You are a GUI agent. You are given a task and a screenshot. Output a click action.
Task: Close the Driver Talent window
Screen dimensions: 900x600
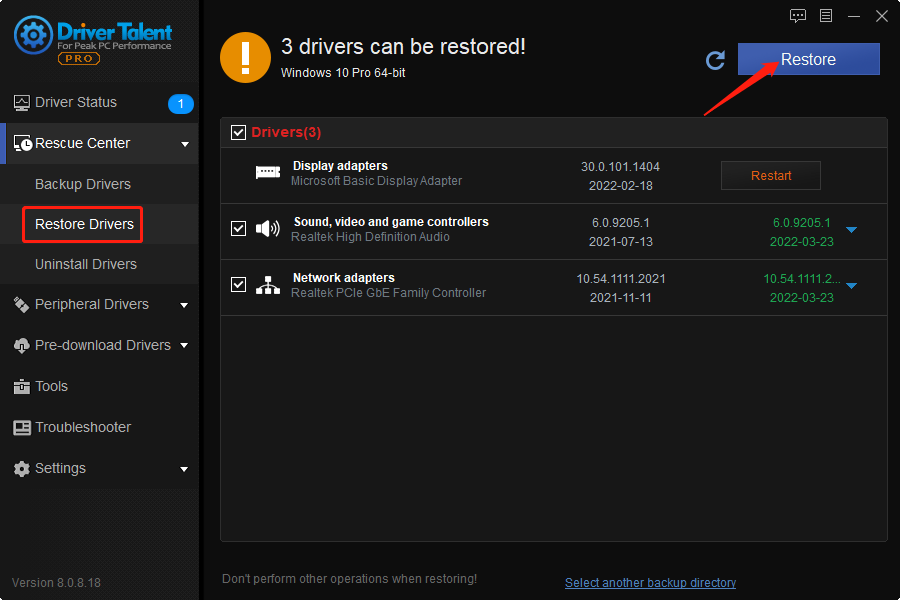882,16
